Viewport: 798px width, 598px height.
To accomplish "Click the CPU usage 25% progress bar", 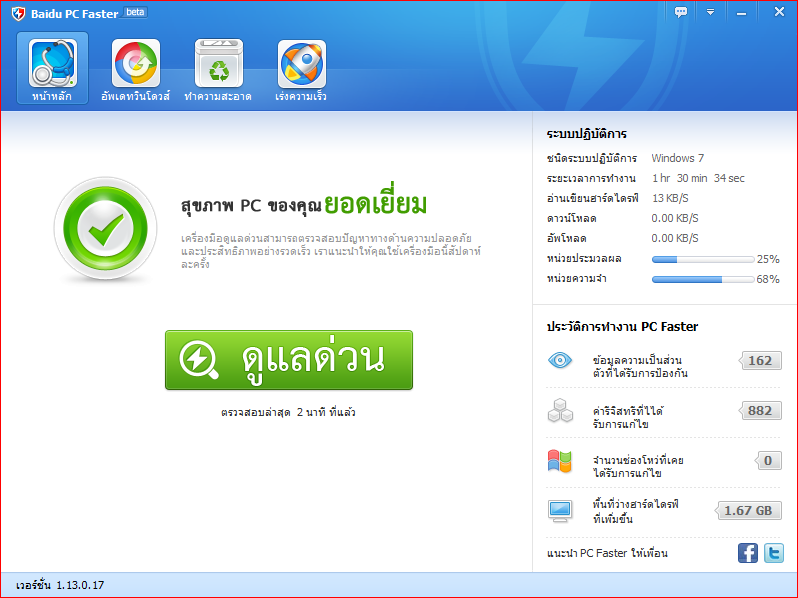I will [703, 260].
